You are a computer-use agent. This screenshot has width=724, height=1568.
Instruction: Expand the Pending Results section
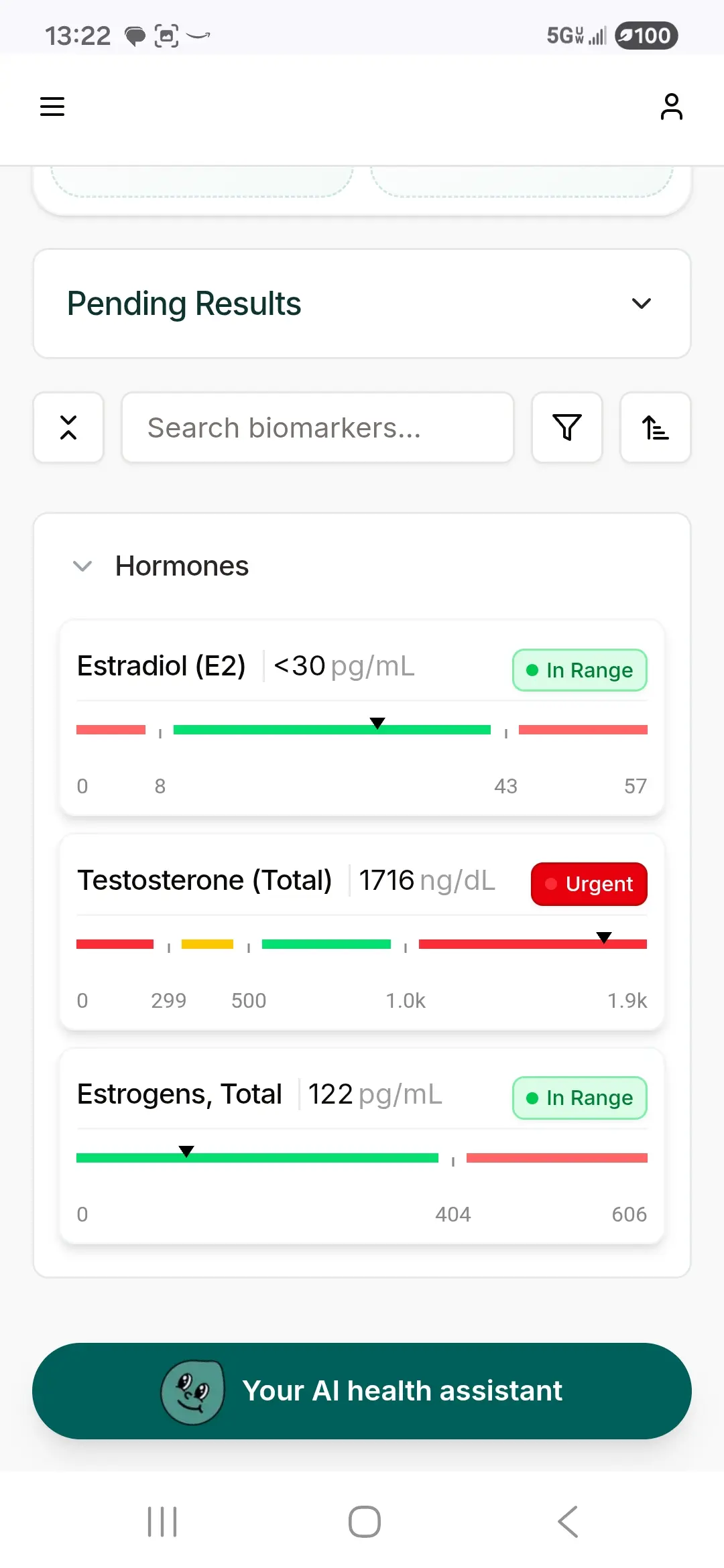click(641, 304)
